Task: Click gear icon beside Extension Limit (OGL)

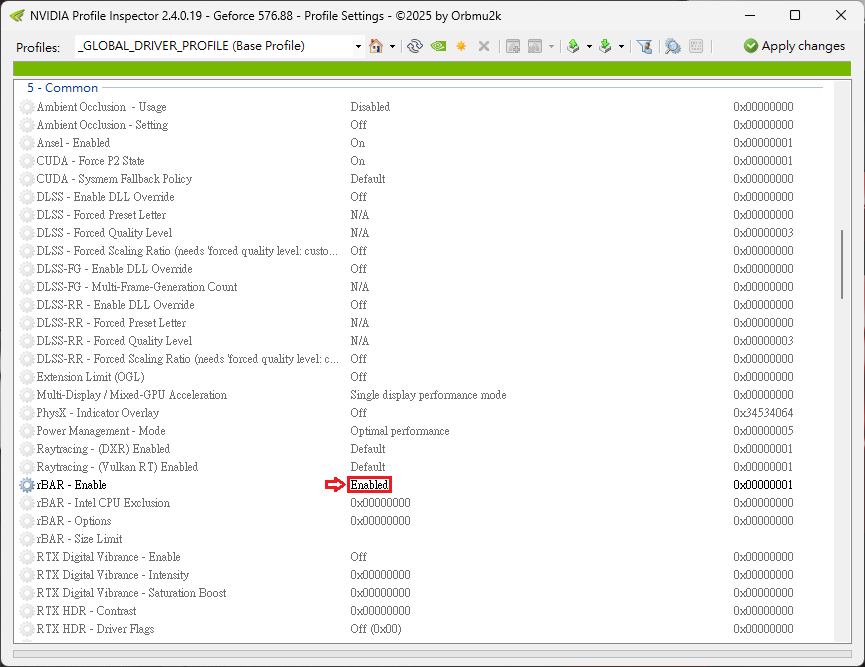Action: coord(27,377)
